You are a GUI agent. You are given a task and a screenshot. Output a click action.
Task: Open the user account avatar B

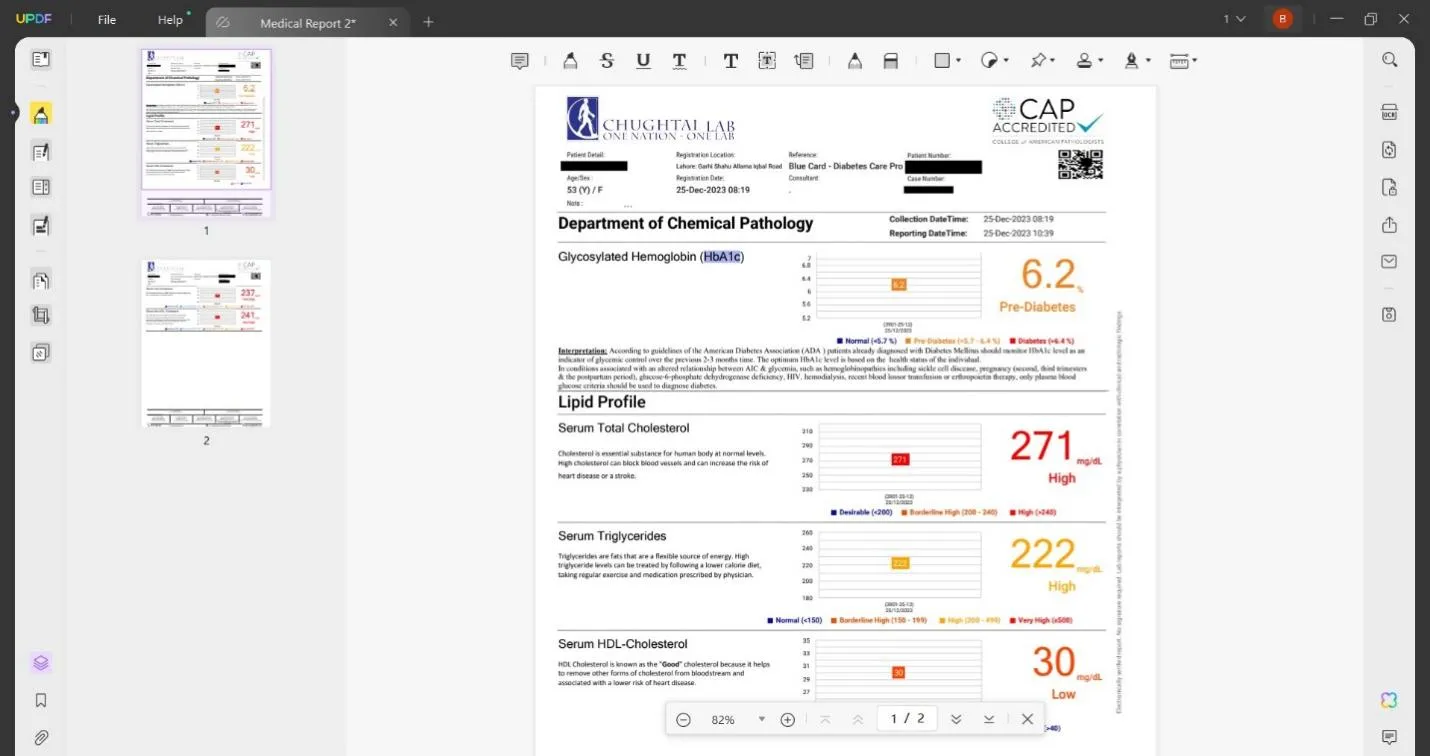pyautogui.click(x=1283, y=19)
